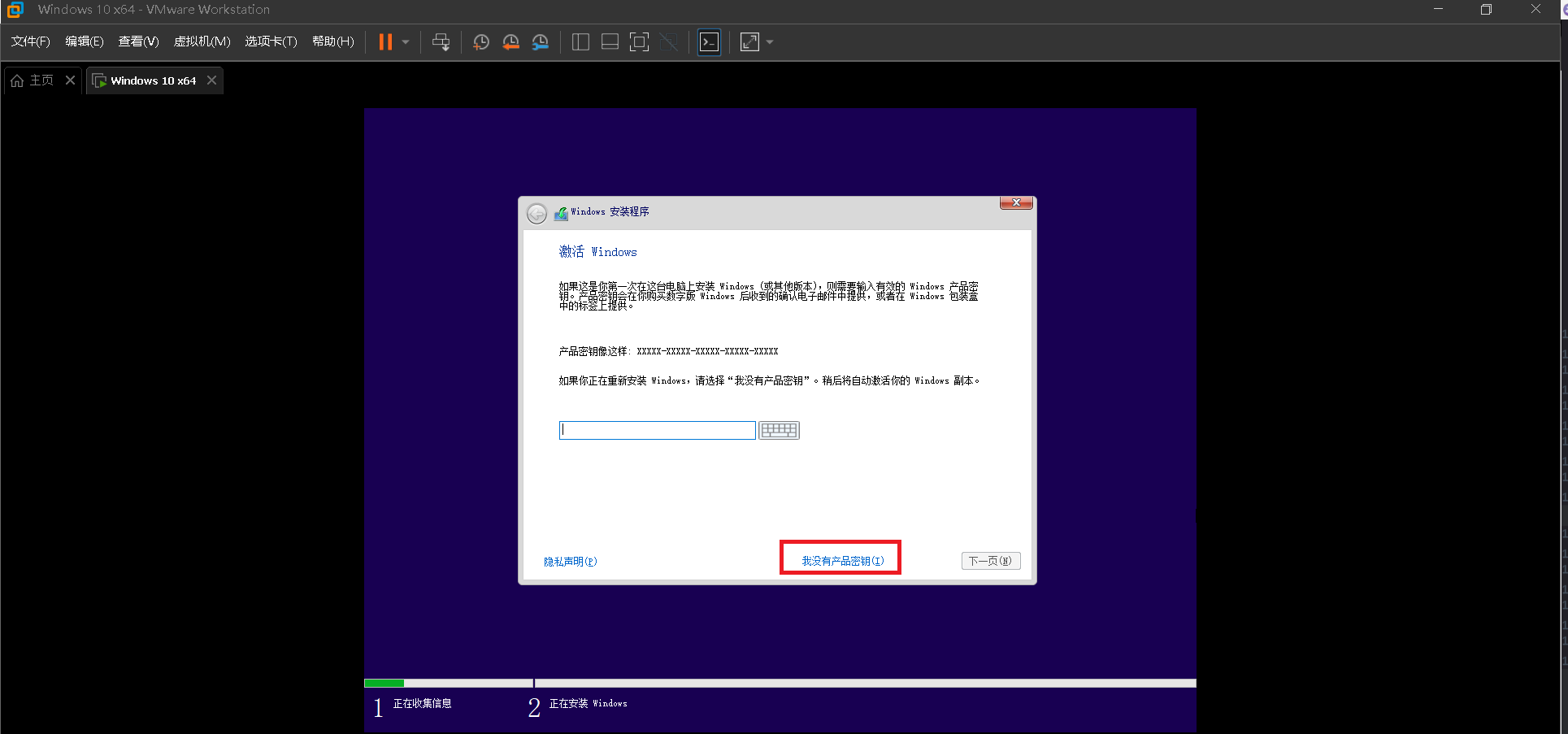Toggle the library sidebar view
Viewport: 1568px width, 734px height.
point(580,41)
